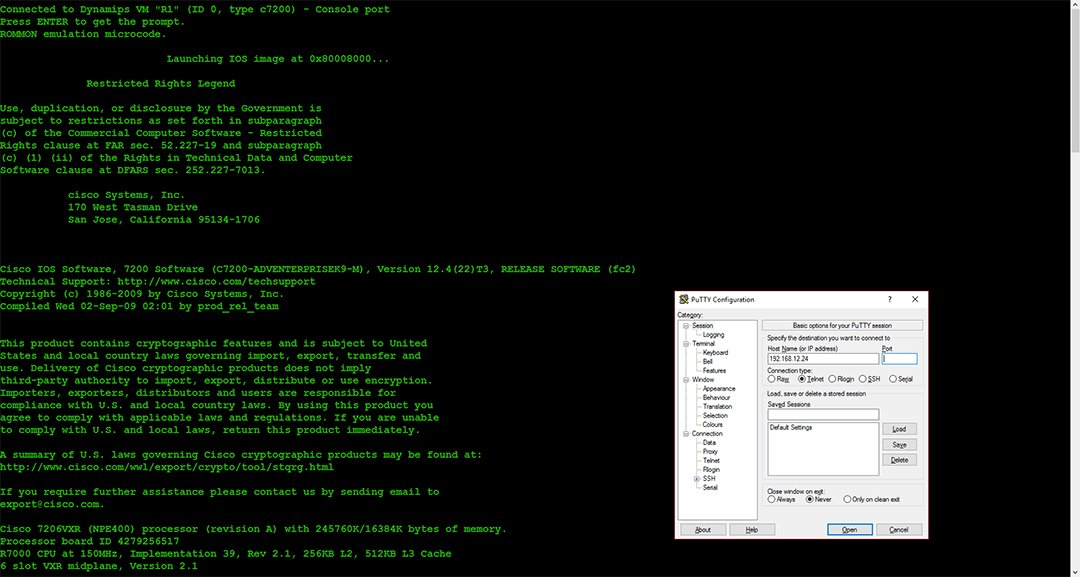Click Open to start the connection

(850, 529)
